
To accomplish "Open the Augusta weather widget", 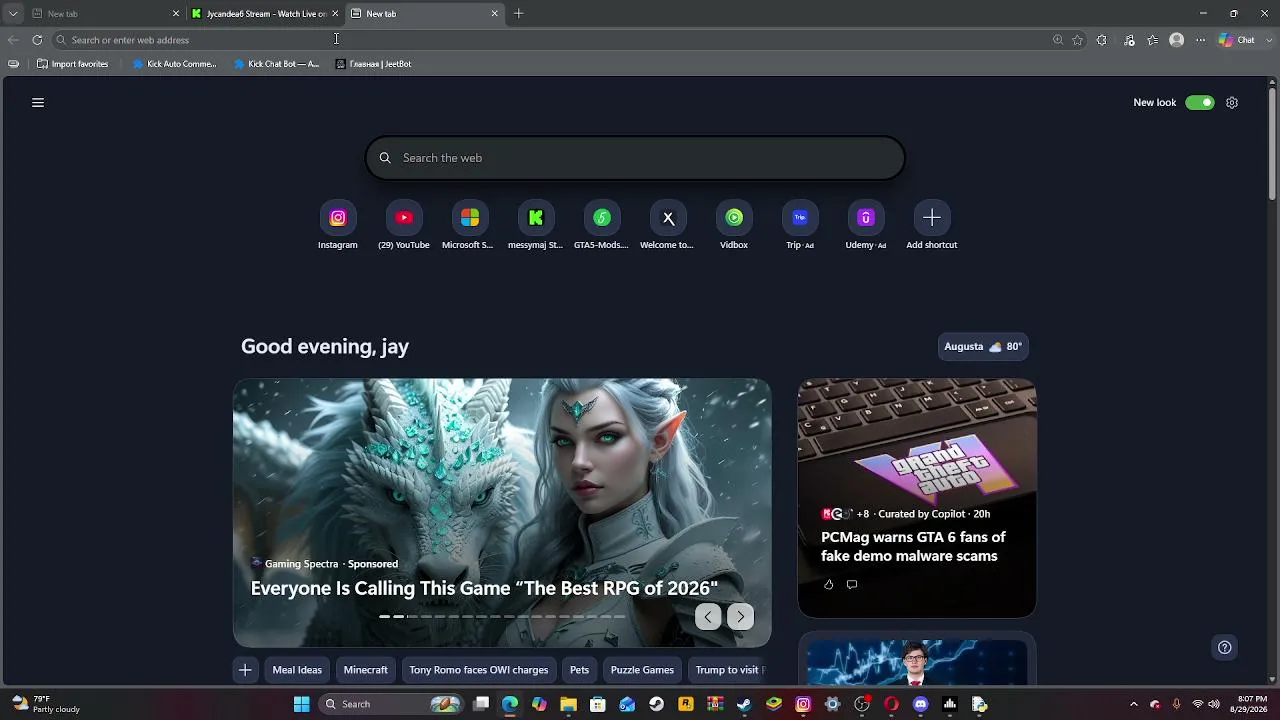I will pyautogui.click(x=983, y=346).
